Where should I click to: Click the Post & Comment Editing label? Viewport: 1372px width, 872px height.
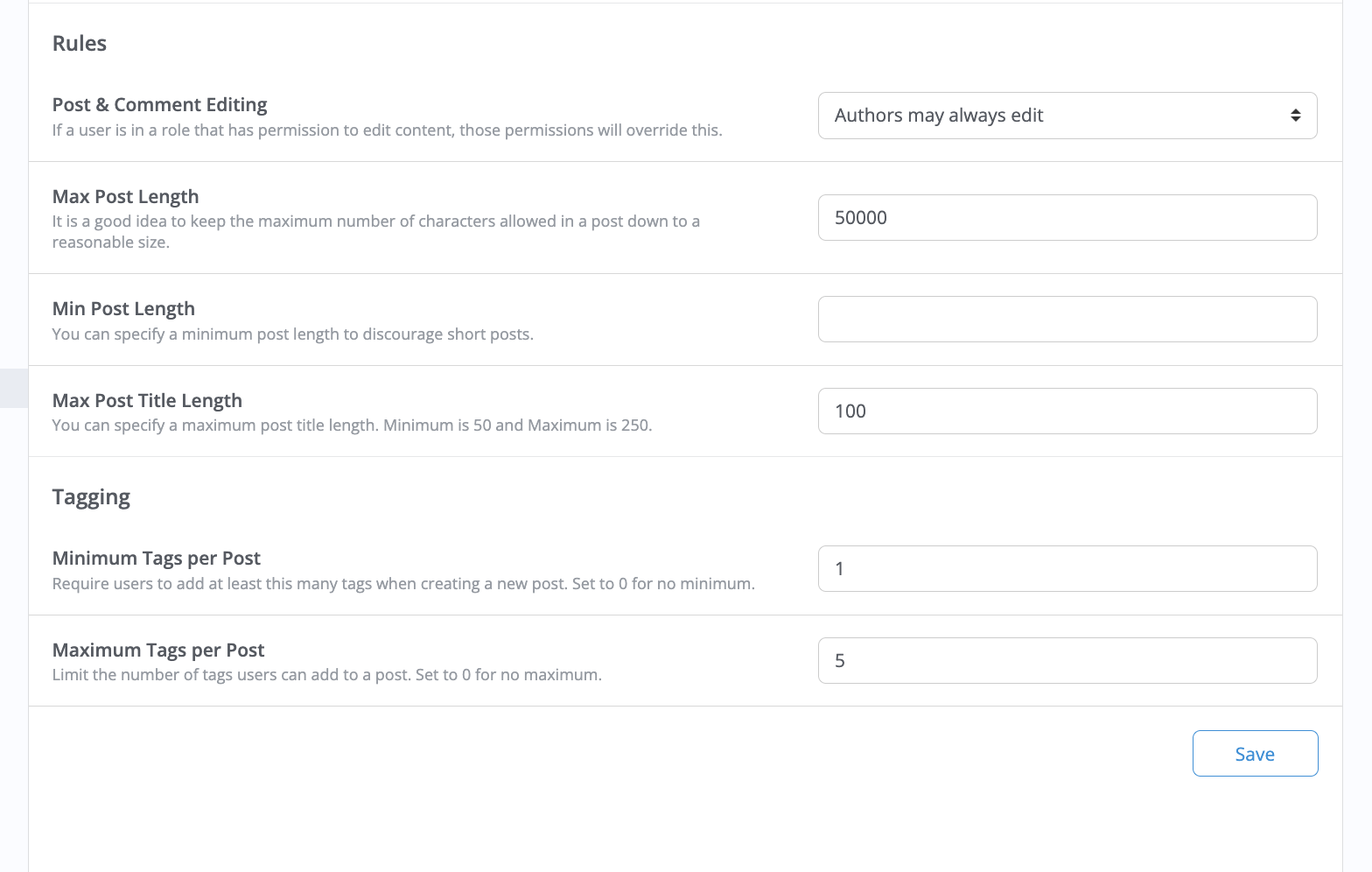(159, 105)
